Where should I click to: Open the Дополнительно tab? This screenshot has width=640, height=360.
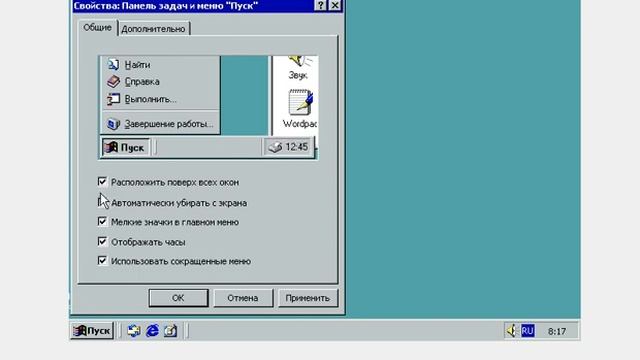(153, 29)
